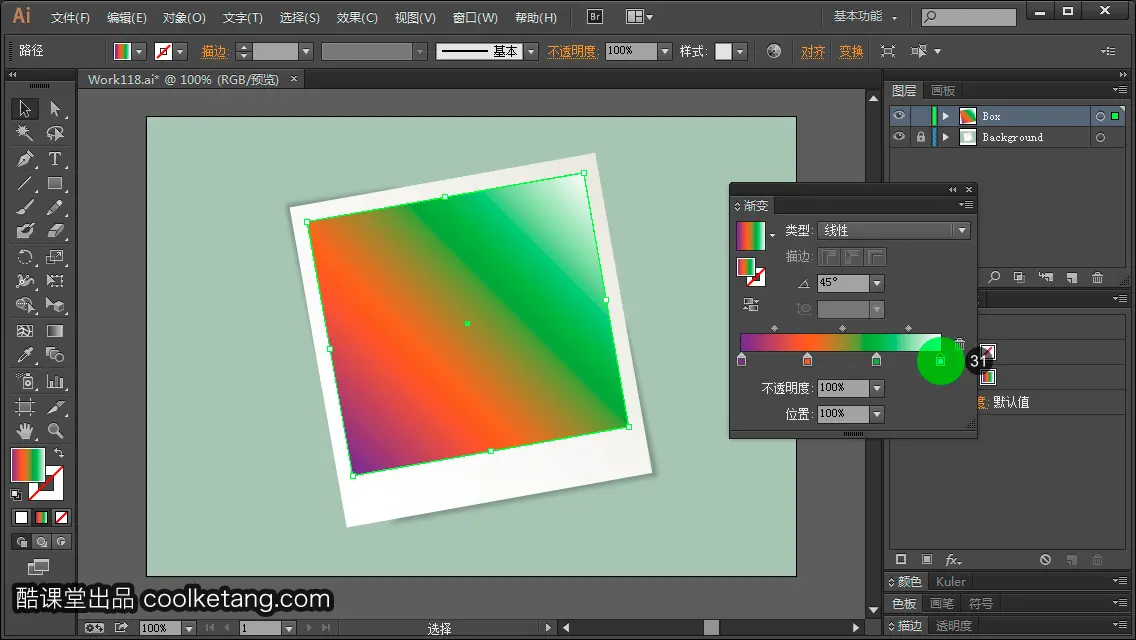Viewport: 1136px width, 640px height.
Task: Delete the selected gradient stop trash icon
Action: pyautogui.click(x=959, y=344)
